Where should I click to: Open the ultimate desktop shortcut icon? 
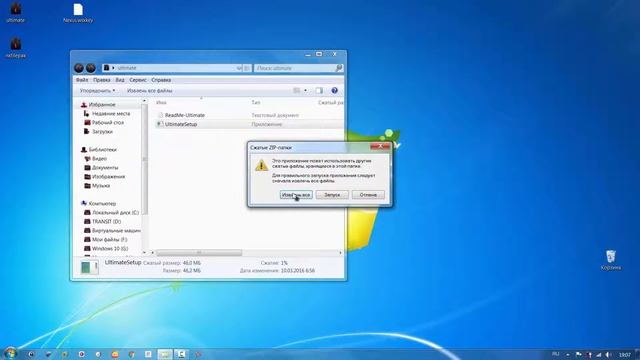[16, 12]
